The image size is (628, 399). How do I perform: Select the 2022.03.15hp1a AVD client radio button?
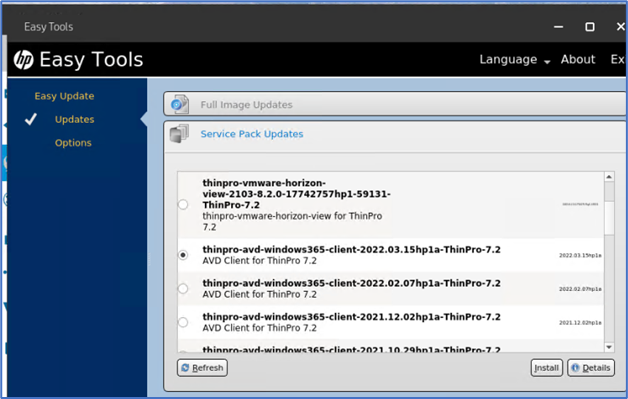(183, 255)
